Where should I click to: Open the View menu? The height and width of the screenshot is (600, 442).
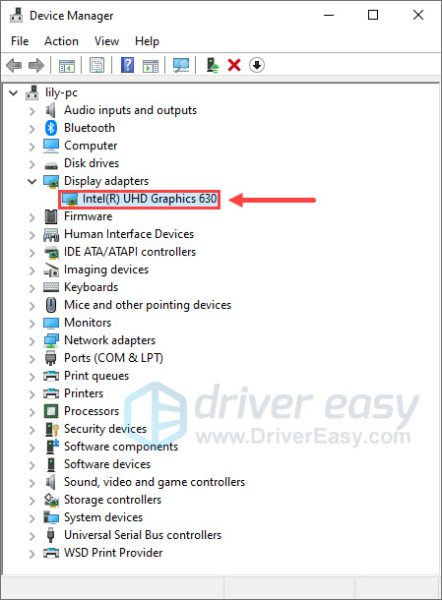click(106, 41)
